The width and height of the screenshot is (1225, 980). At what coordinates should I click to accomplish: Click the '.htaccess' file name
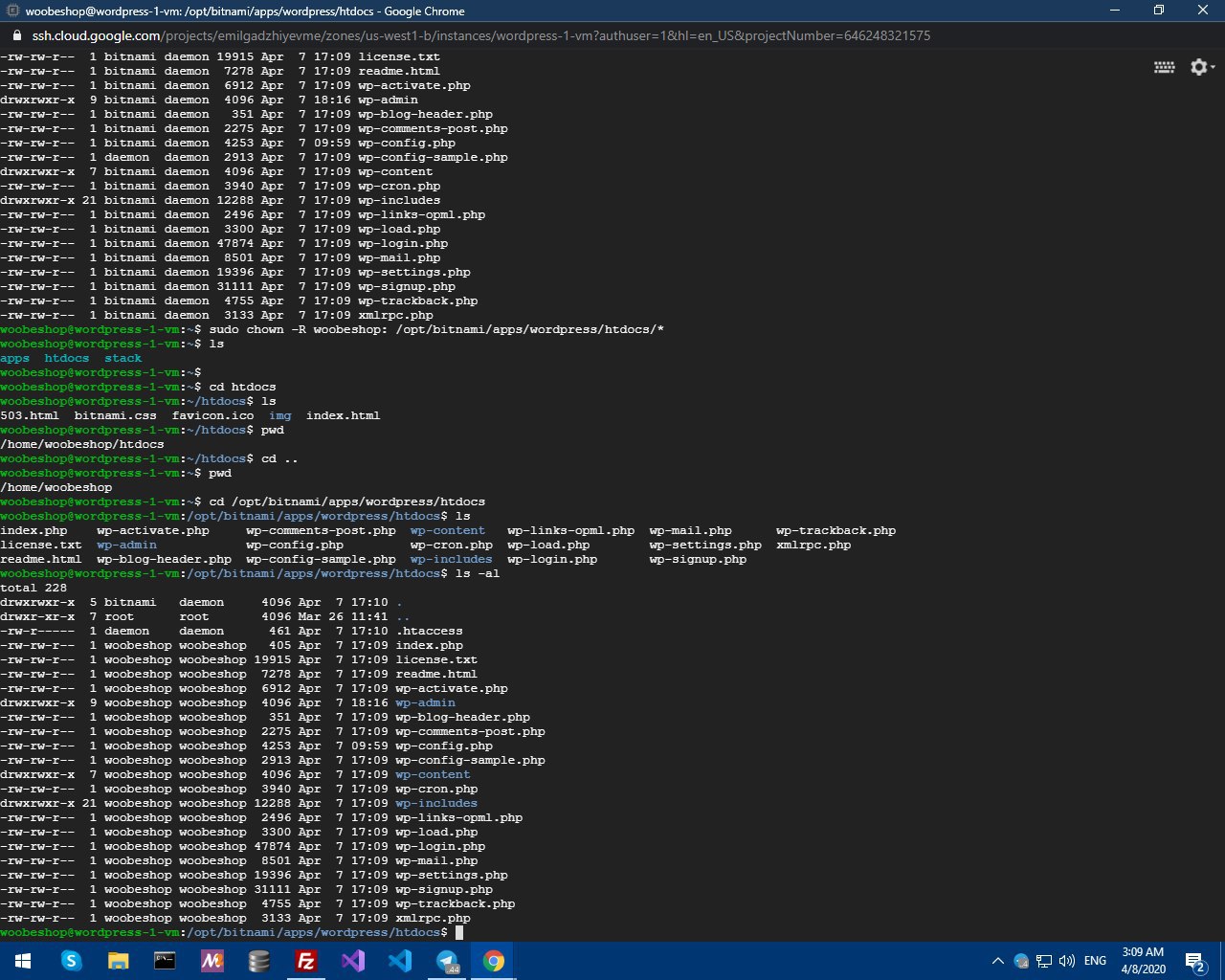(x=430, y=631)
